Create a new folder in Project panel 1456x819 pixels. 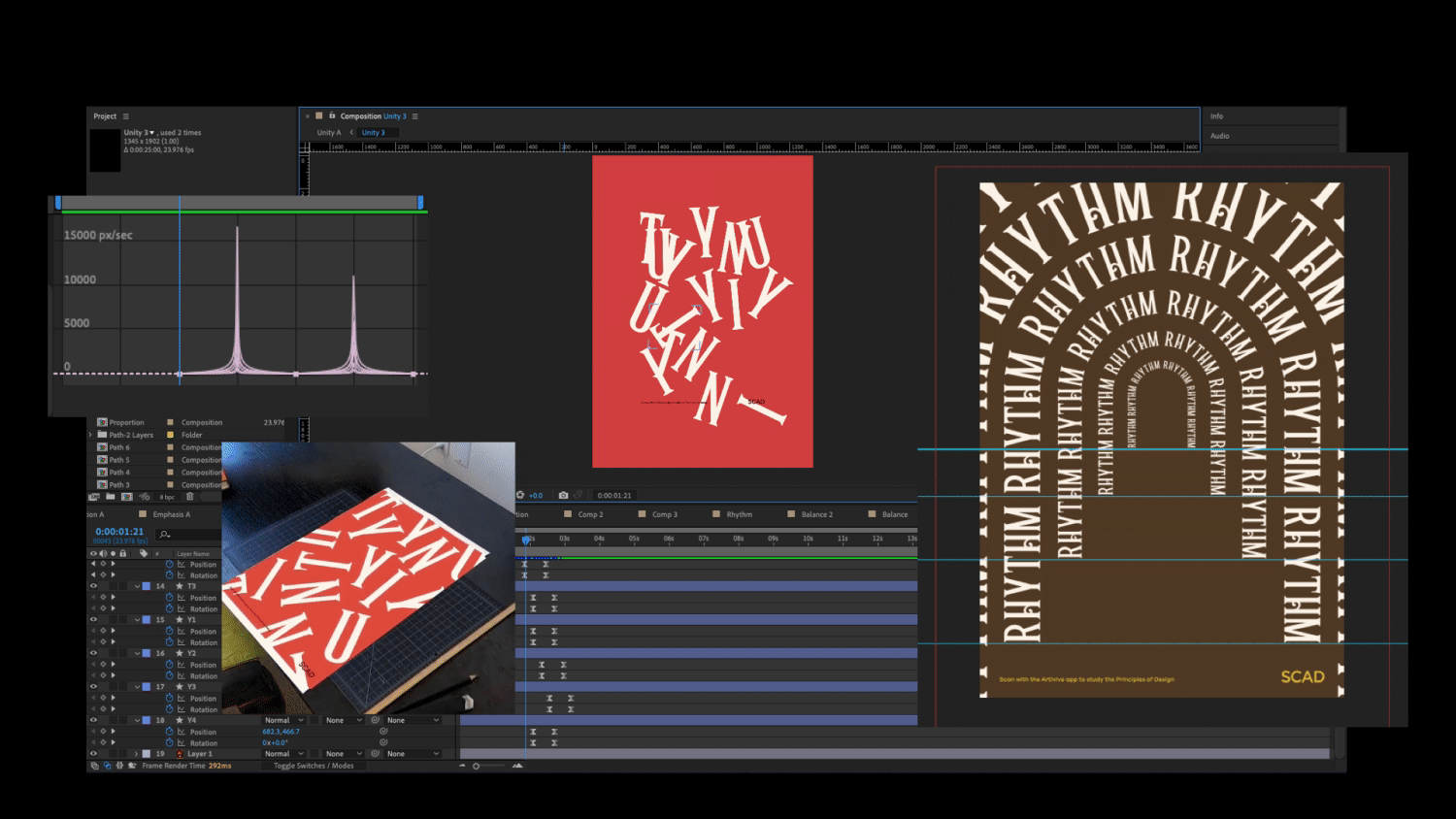[111, 497]
